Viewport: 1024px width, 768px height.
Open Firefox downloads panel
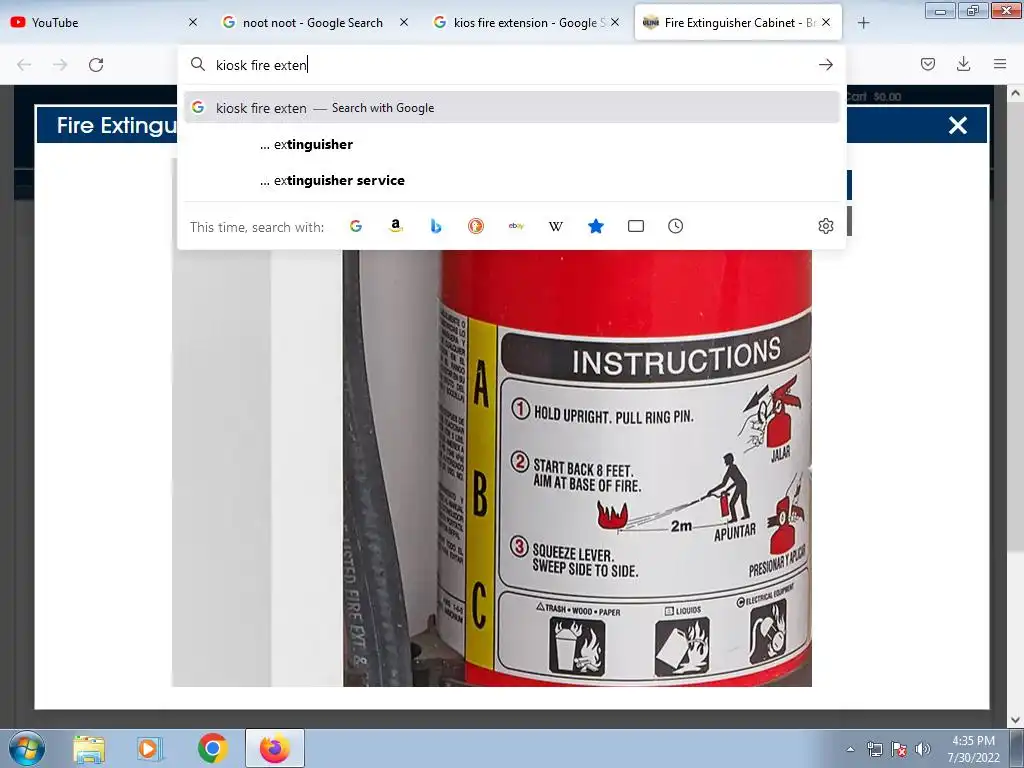(x=963, y=64)
